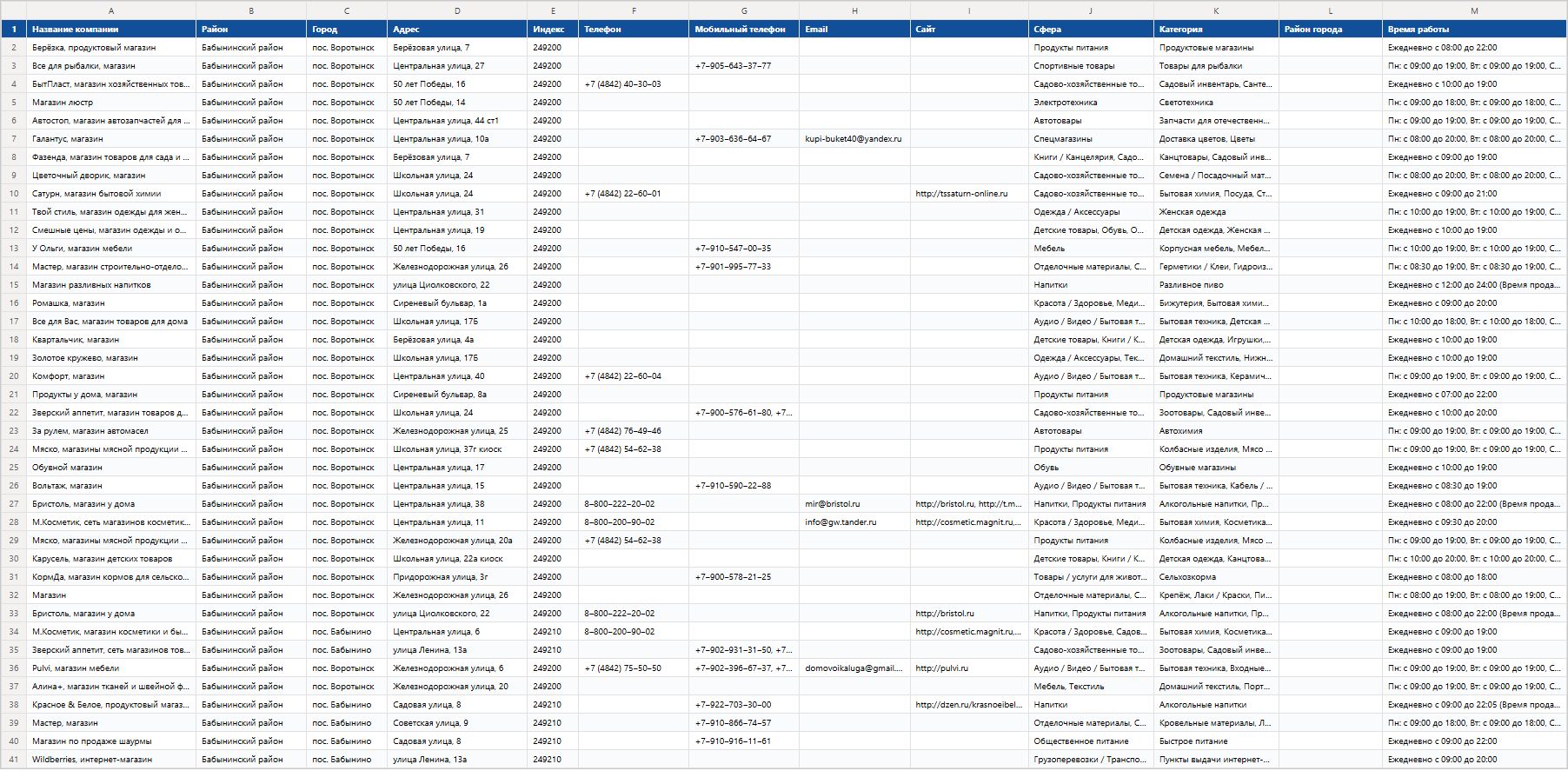Select 'Золотое кружево, магазин' cell
Image resolution: width=1568 pixels, height=784 pixels.
[x=111, y=358]
